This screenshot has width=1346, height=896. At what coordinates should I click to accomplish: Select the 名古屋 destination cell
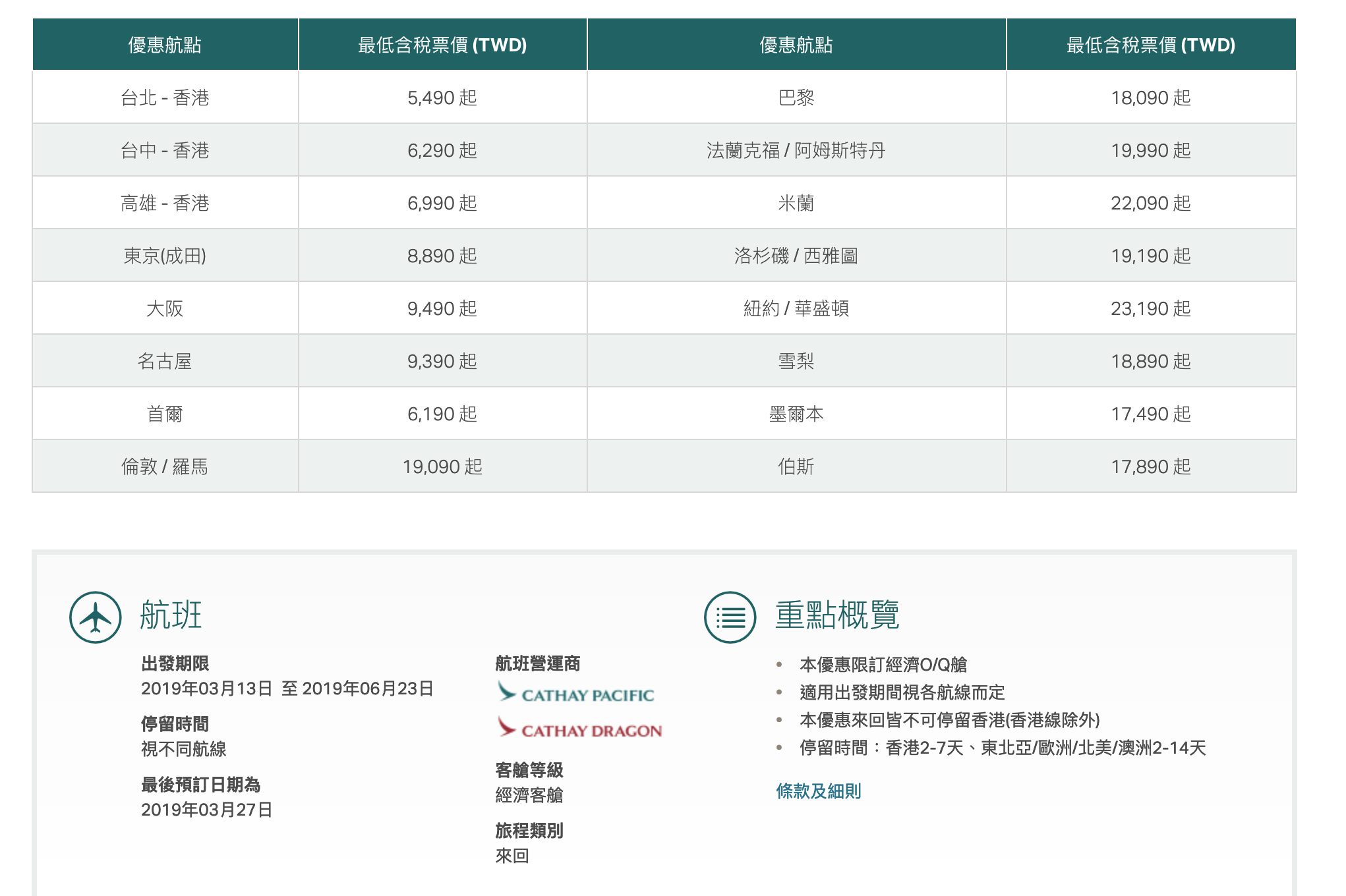click(165, 361)
